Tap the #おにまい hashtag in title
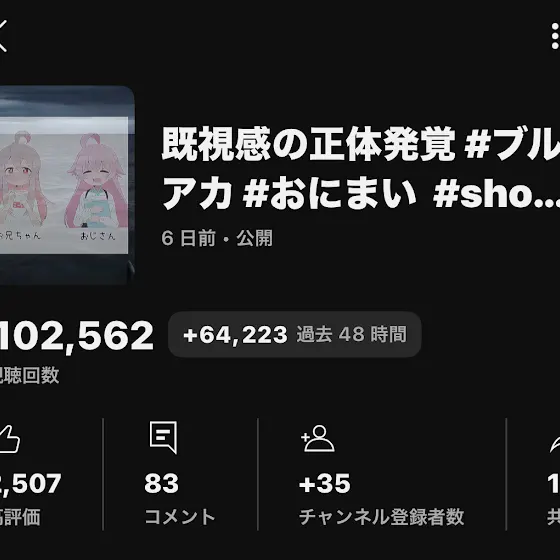The width and height of the screenshot is (560, 560). coord(329,195)
